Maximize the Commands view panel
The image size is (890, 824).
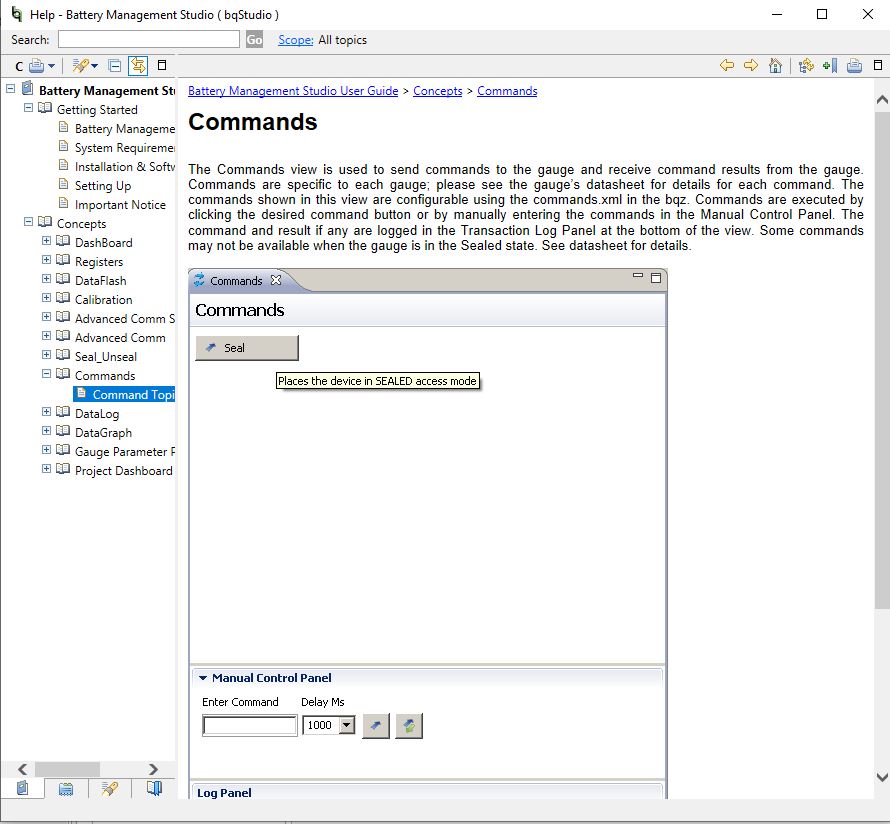pos(656,278)
